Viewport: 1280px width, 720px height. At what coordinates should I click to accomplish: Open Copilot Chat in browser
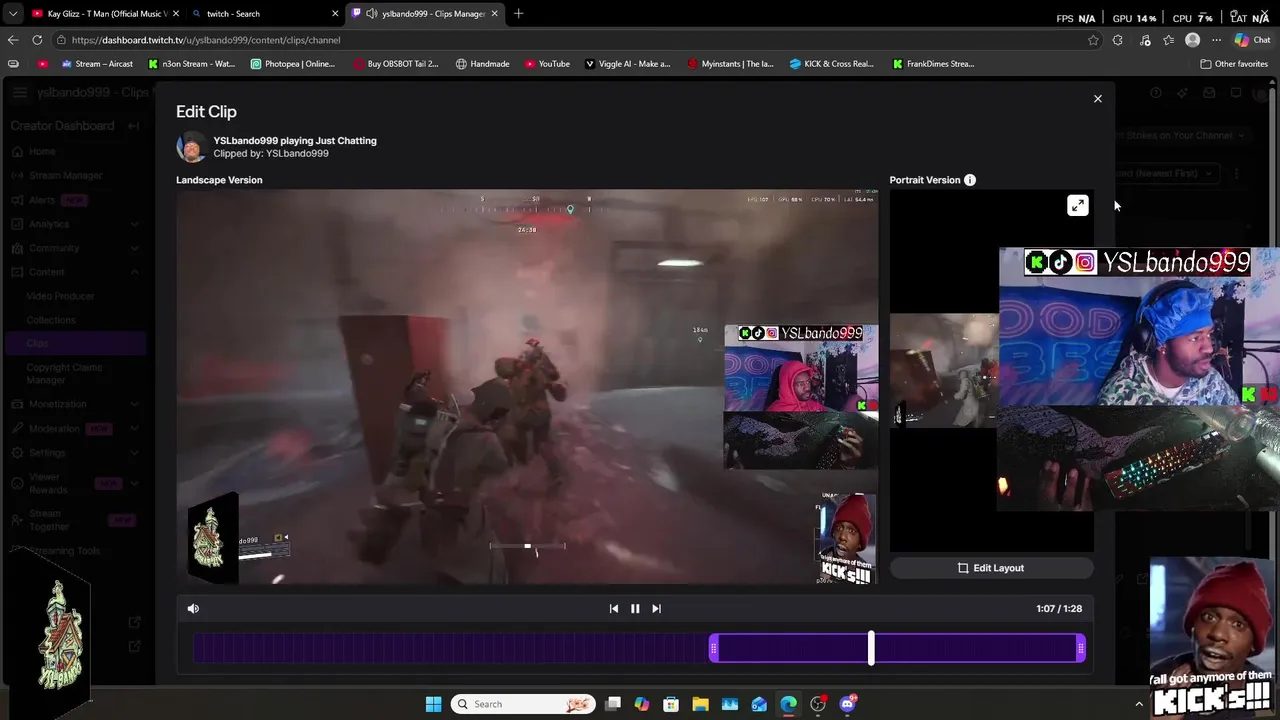pyautogui.click(x=1251, y=40)
